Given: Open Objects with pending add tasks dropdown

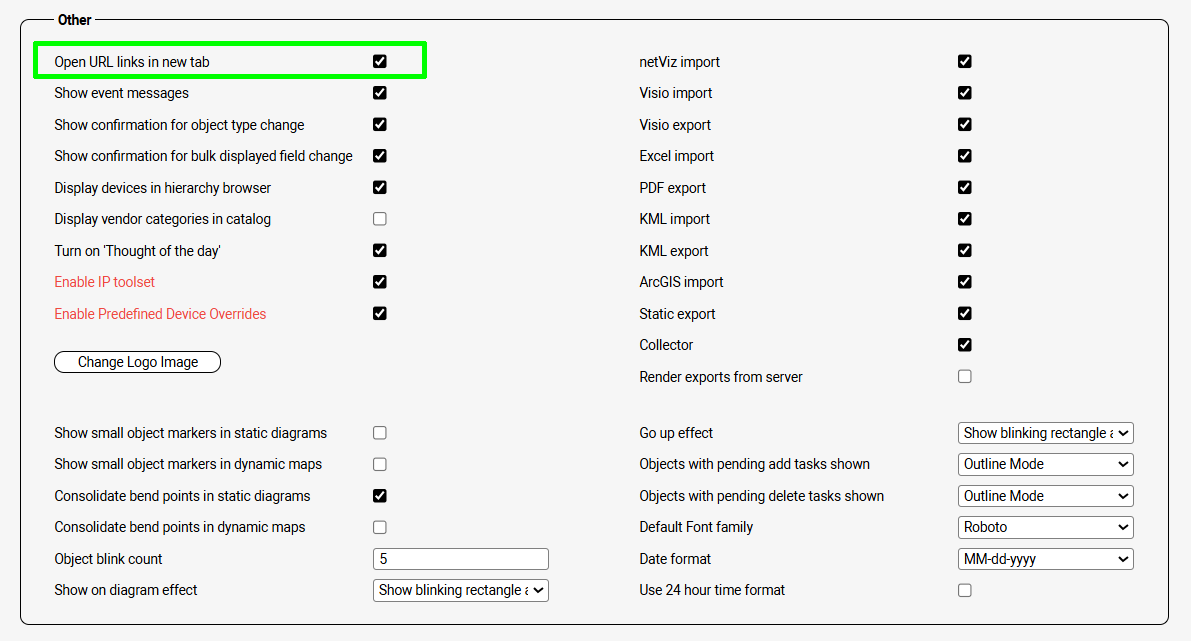Looking at the screenshot, I should [x=1045, y=464].
